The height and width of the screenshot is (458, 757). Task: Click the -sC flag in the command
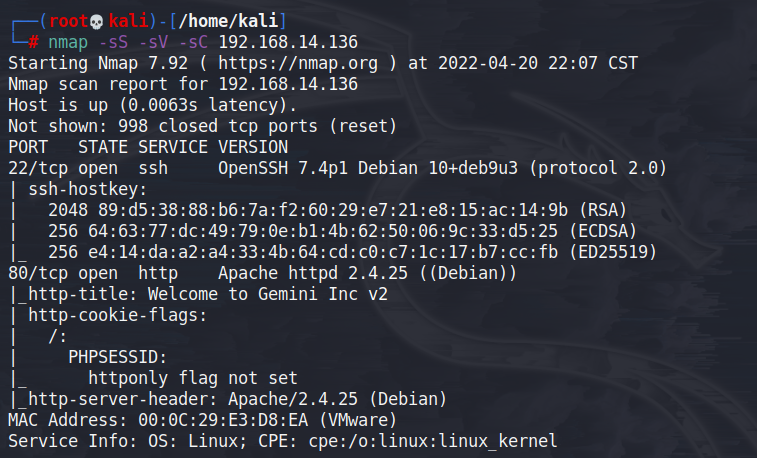tap(193, 41)
